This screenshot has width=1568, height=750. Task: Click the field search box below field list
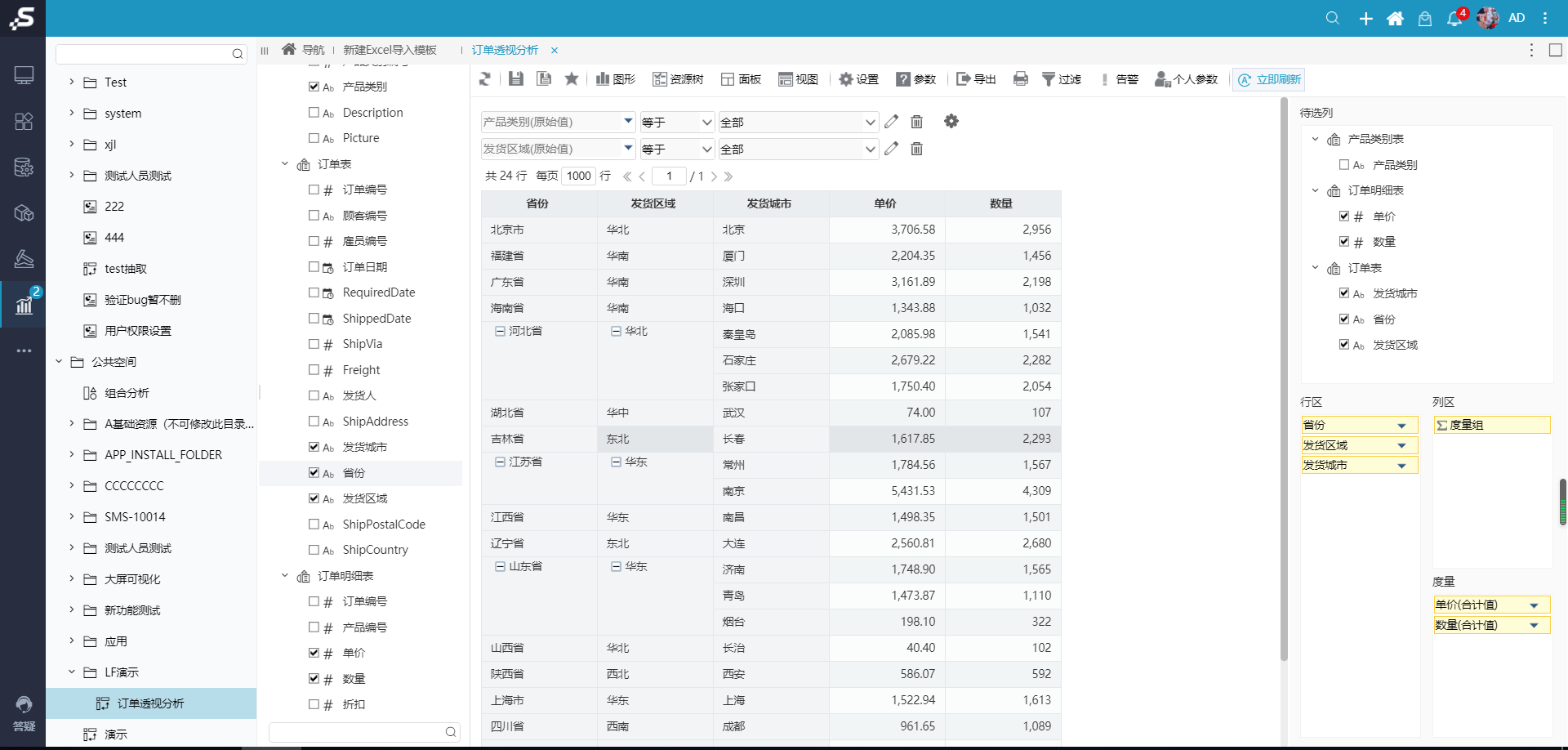[x=364, y=732]
